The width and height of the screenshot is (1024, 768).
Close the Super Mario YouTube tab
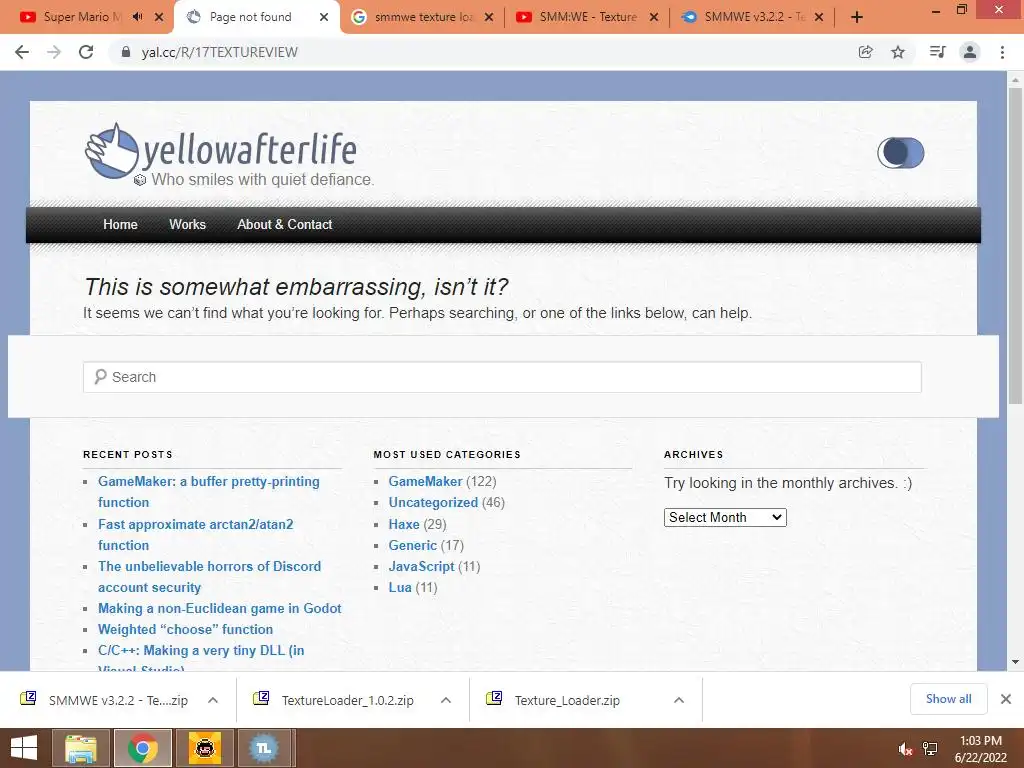coord(159,17)
